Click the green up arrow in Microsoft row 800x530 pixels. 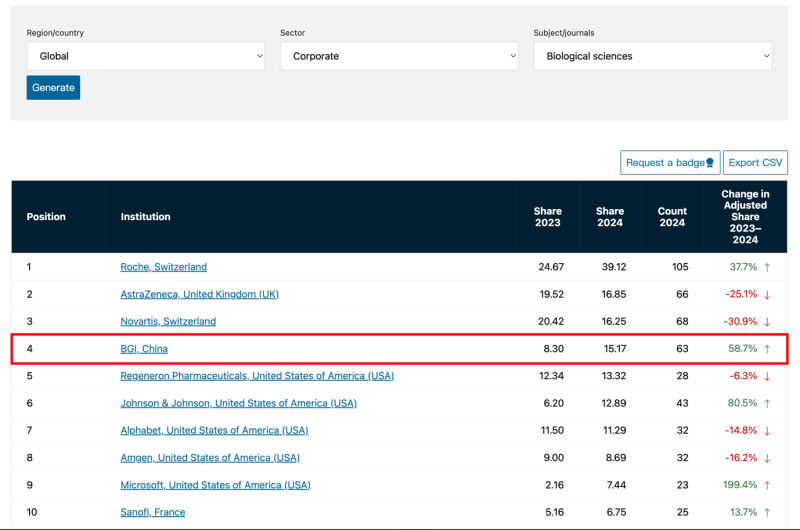[767, 485]
